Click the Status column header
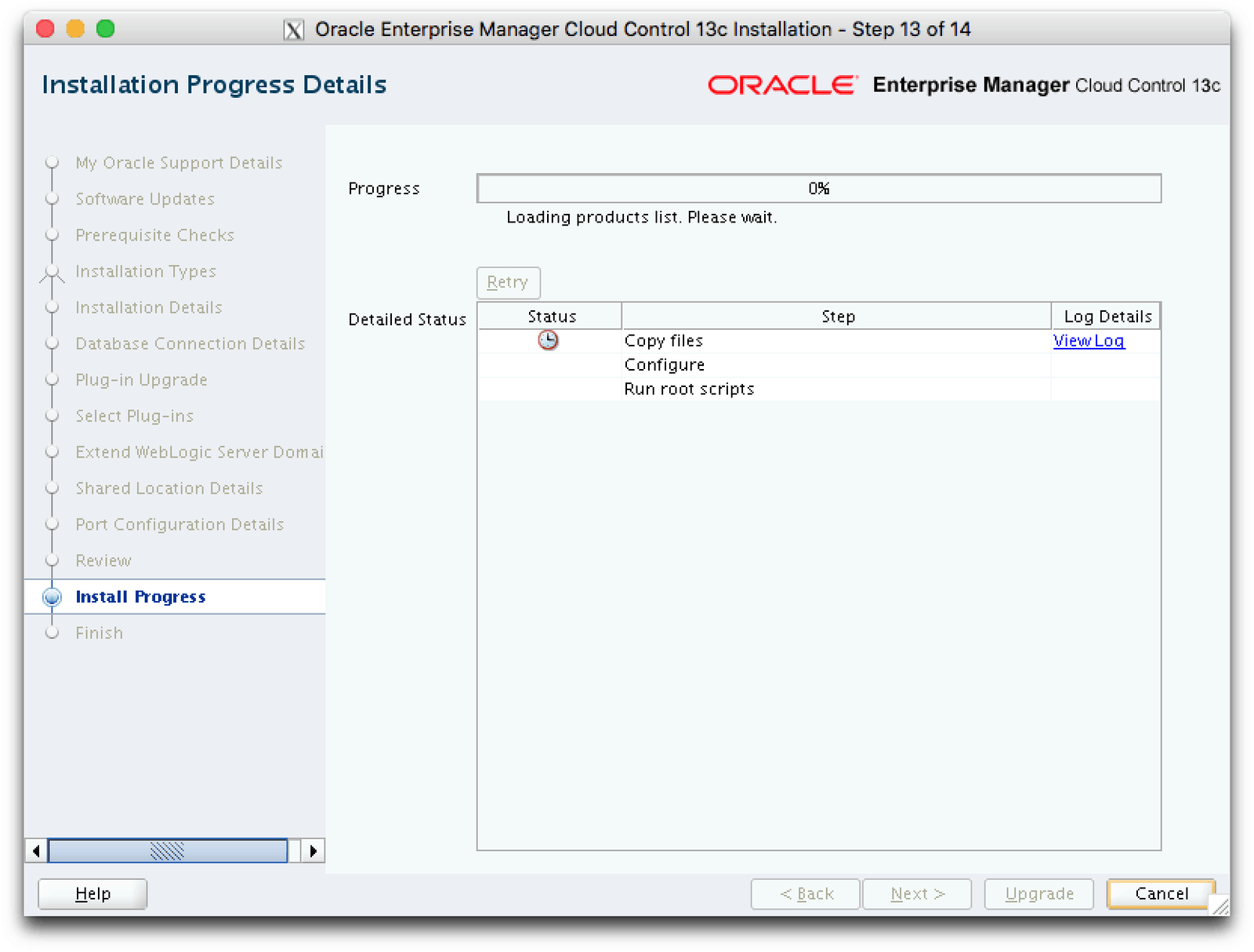1254x952 pixels. click(x=551, y=317)
